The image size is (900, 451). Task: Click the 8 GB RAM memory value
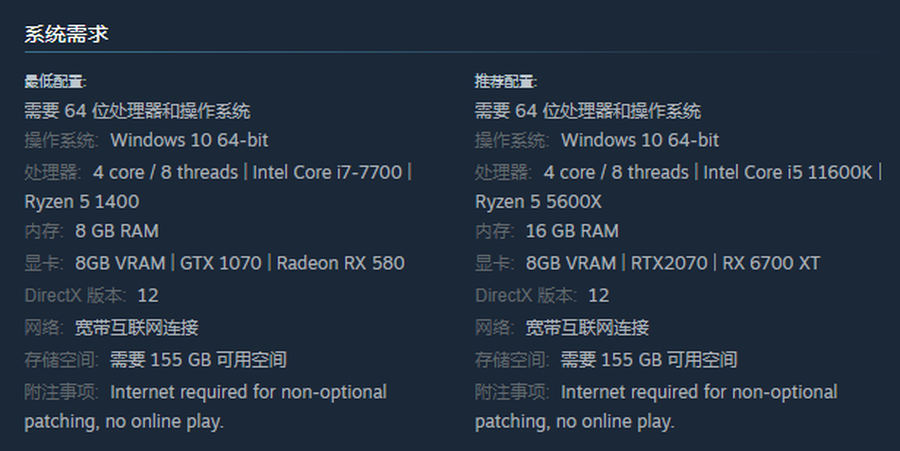[117, 231]
